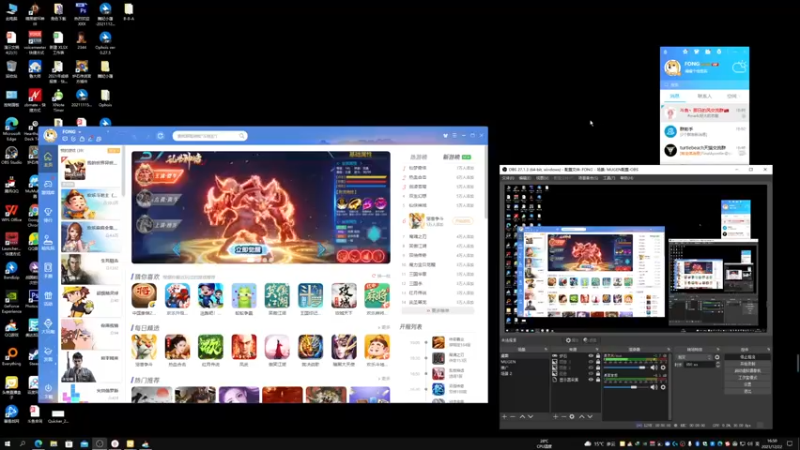This screenshot has height=450, width=800.
Task: Click the OBS transition duration spinner arrows
Action: [718, 364]
